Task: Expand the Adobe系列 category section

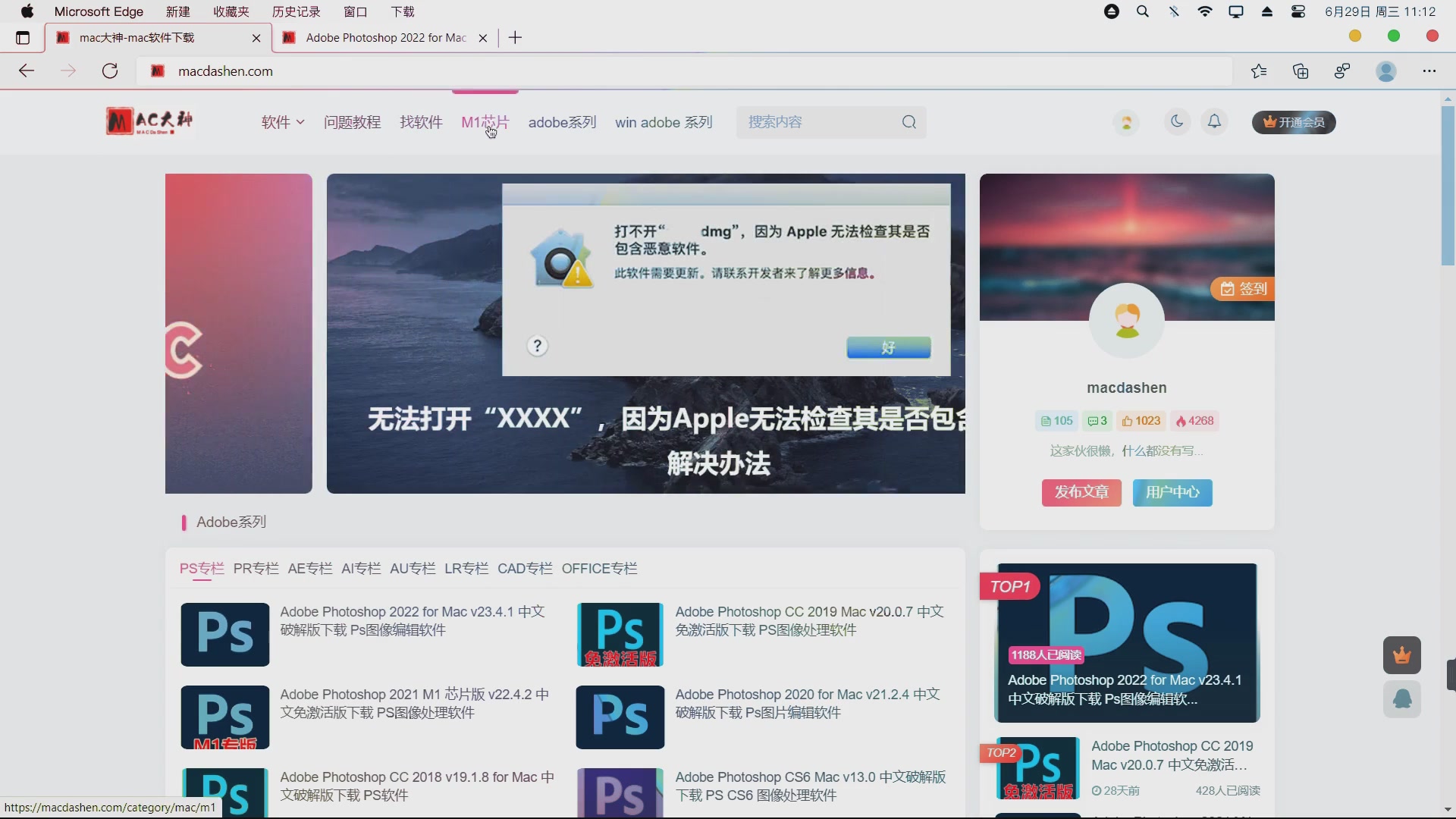Action: click(231, 522)
